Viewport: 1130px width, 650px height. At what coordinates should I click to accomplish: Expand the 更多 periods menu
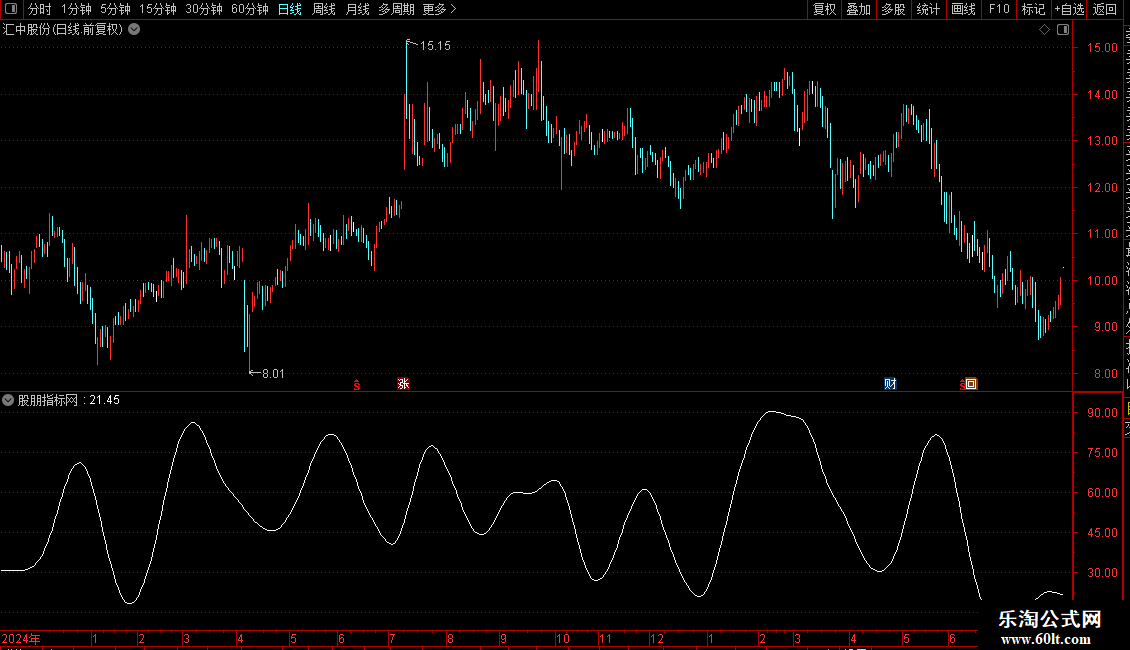point(439,9)
